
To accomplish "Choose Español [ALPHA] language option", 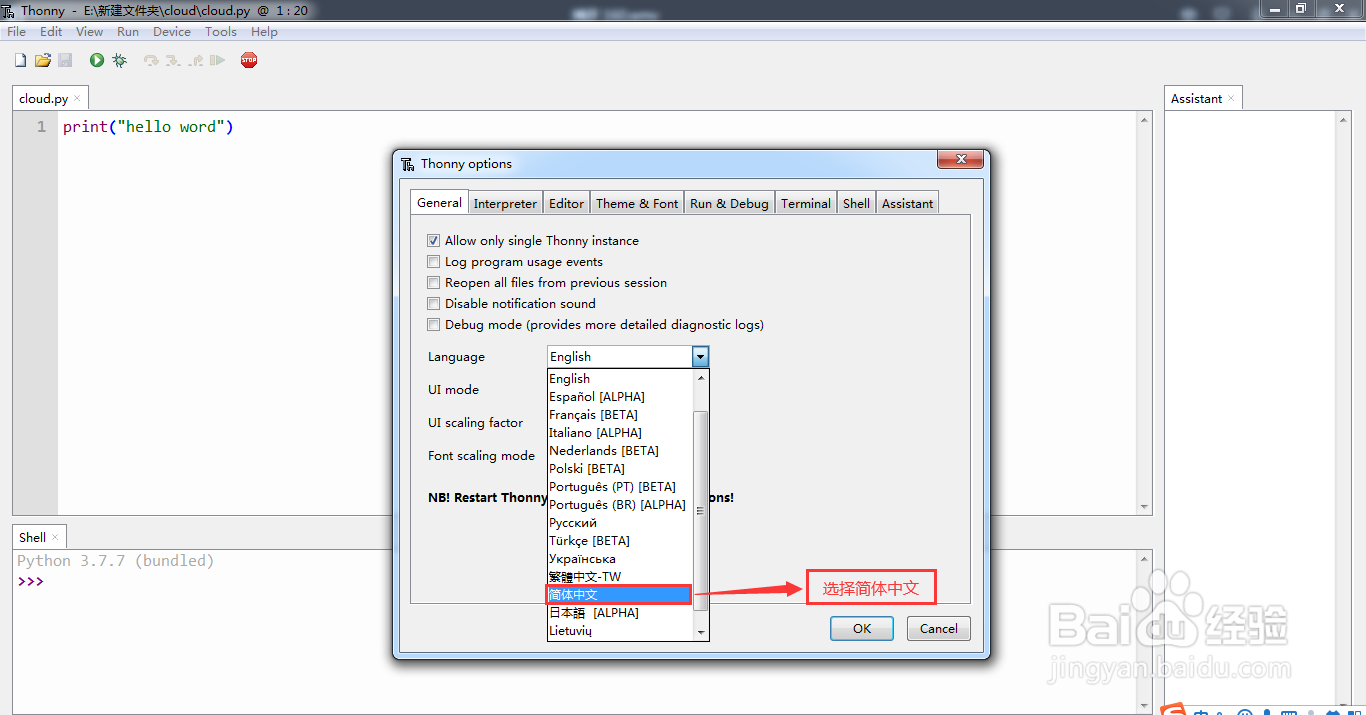I will coord(620,397).
